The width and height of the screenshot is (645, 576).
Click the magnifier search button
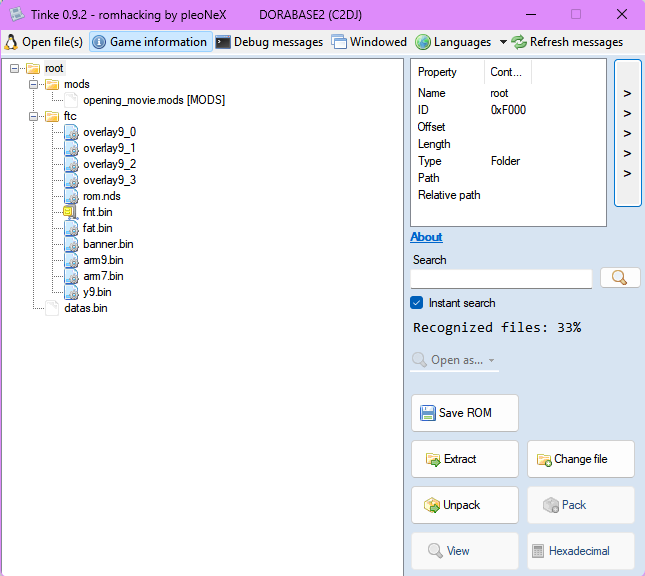click(x=620, y=278)
